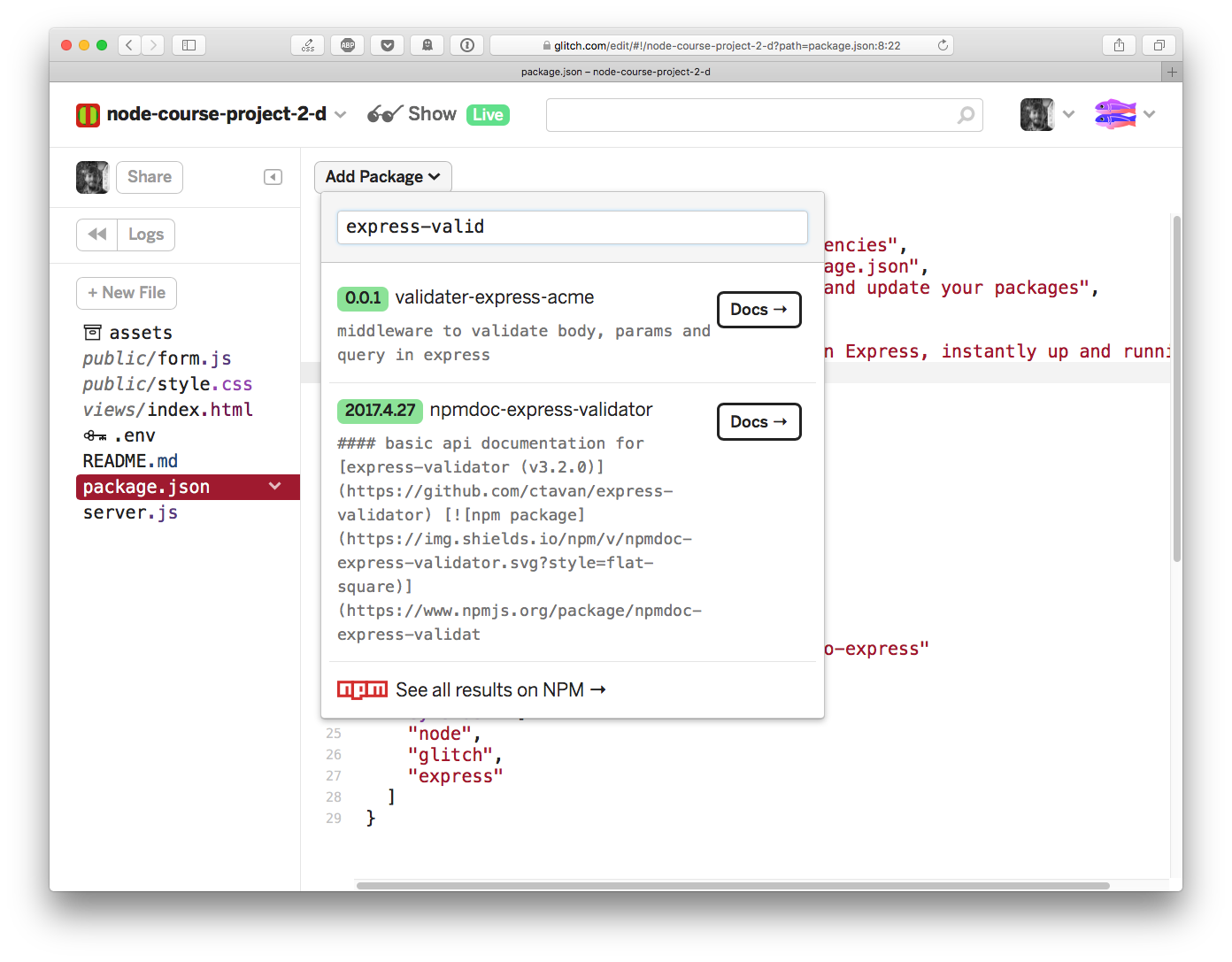Image resolution: width=1232 pixels, height=962 pixels.
Task: Click the rewind history button
Action: coord(97,235)
